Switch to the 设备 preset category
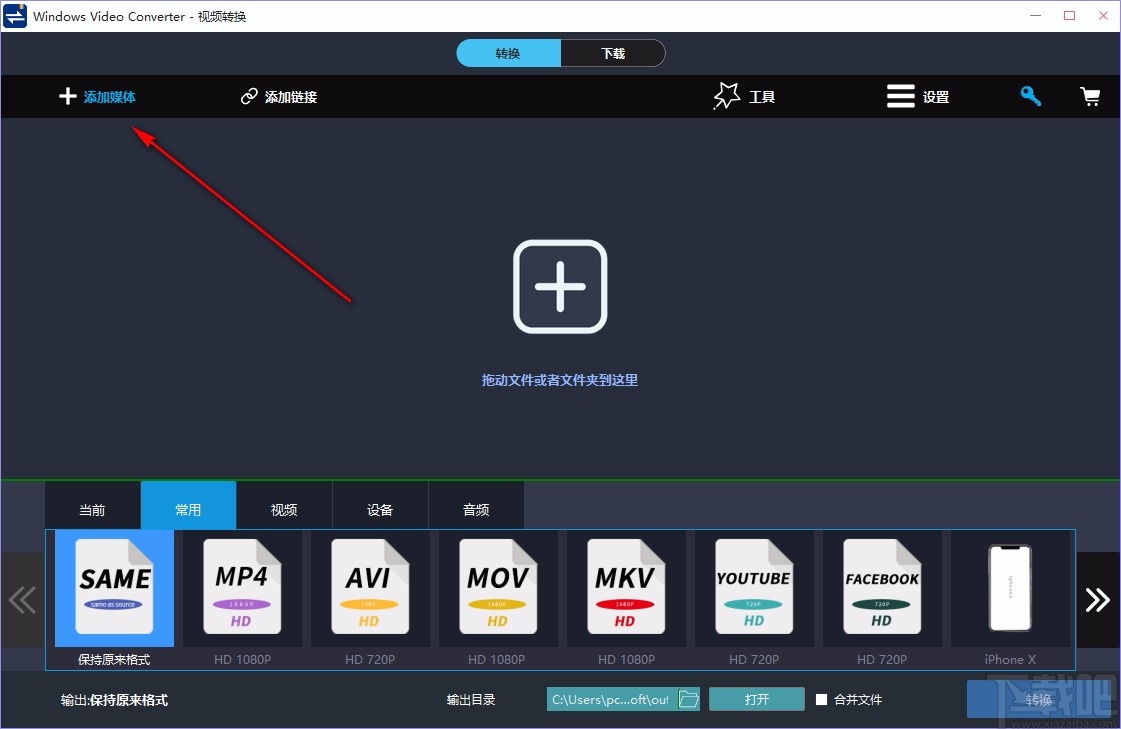Image resolution: width=1121 pixels, height=729 pixels. pyautogui.click(x=380, y=509)
